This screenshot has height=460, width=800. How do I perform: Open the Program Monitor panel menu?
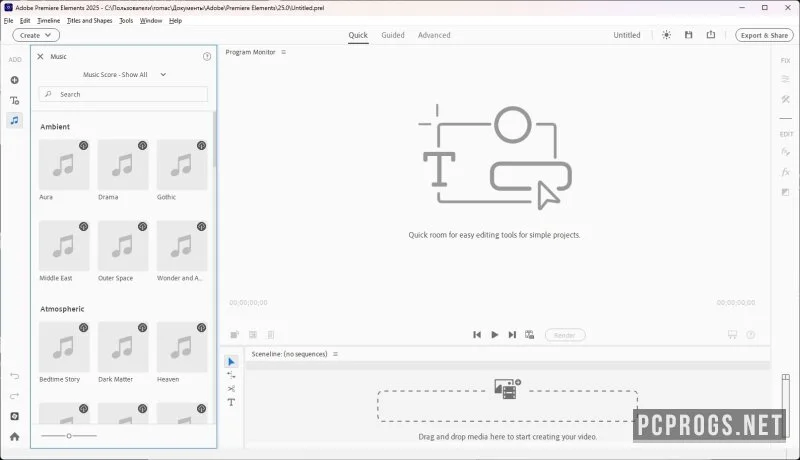click(284, 52)
